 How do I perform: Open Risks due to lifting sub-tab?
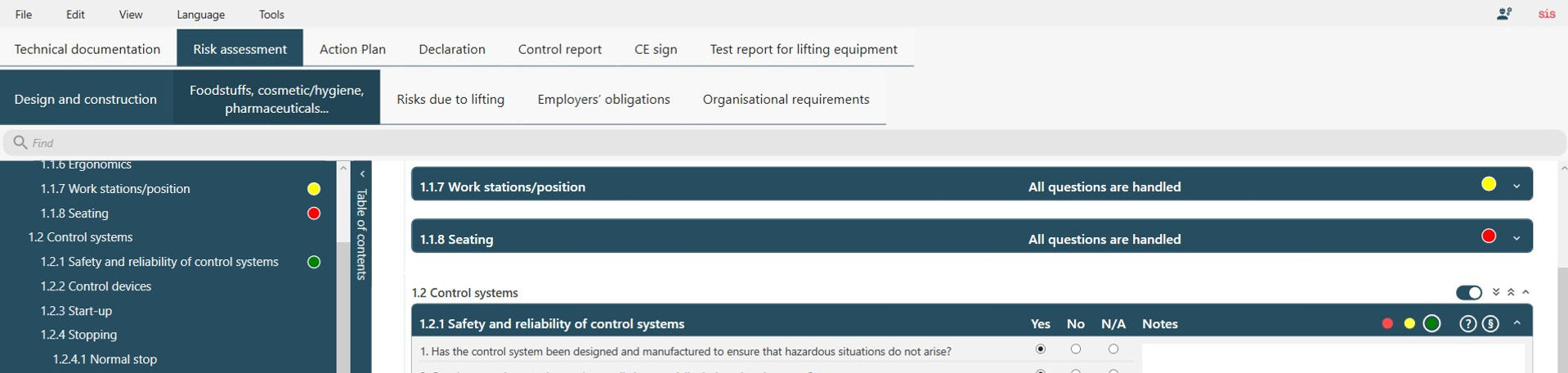point(450,98)
